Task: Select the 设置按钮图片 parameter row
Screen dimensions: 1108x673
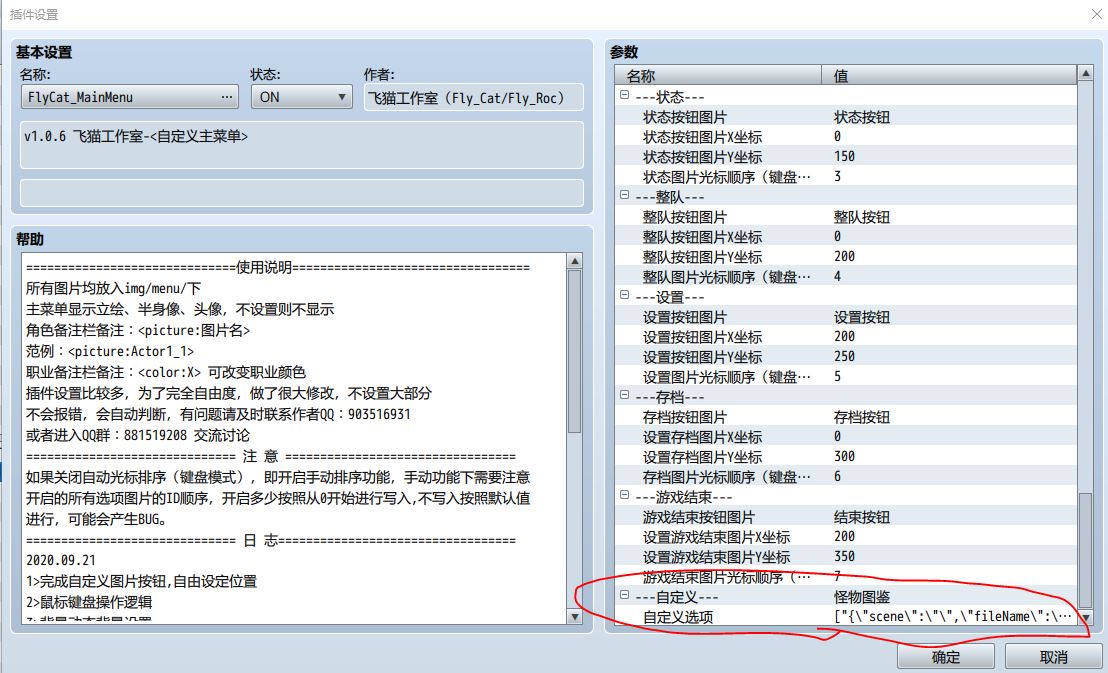Action: coord(846,317)
